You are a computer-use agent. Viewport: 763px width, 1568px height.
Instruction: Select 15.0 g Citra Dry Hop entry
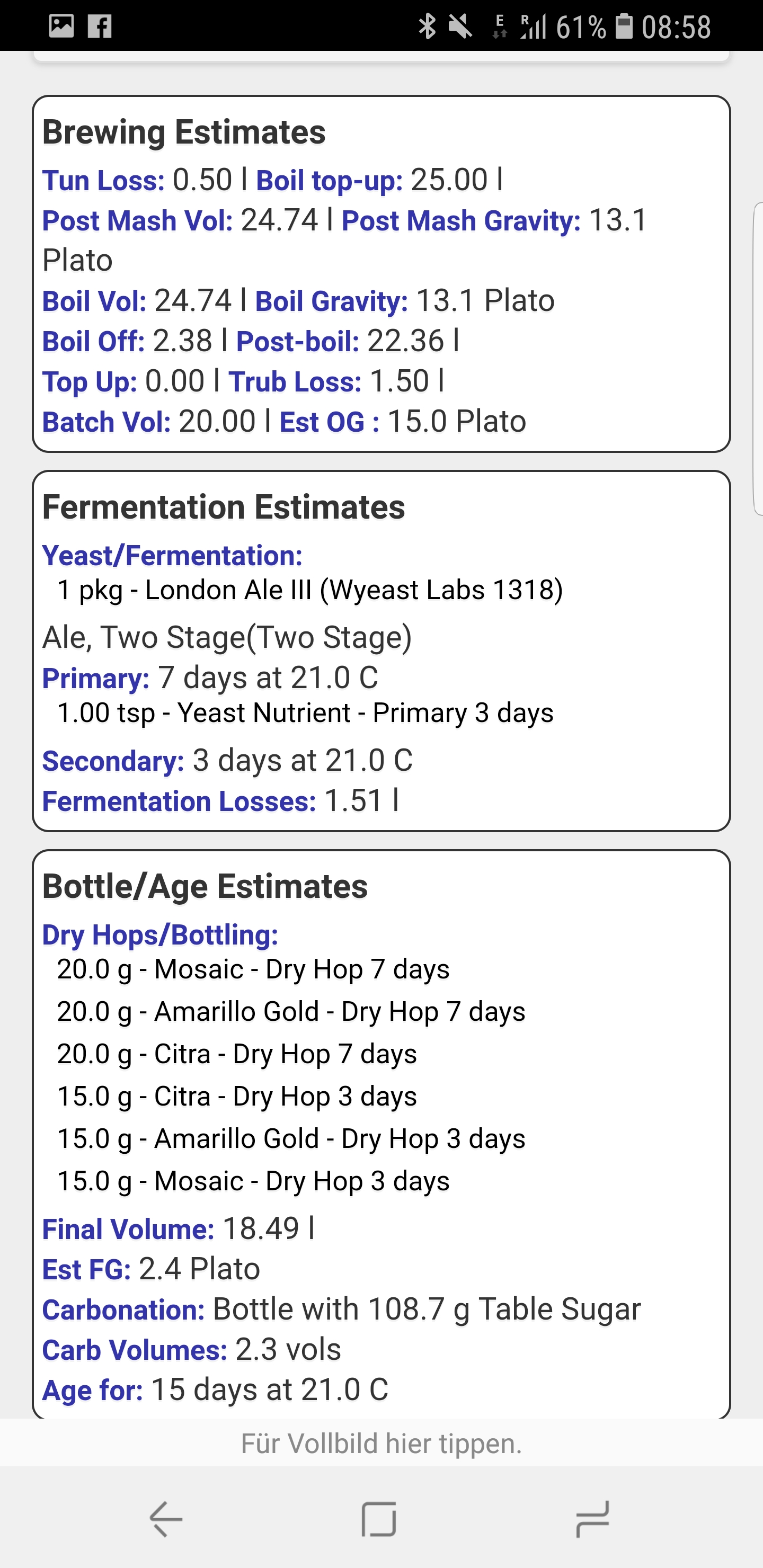coord(237,1096)
